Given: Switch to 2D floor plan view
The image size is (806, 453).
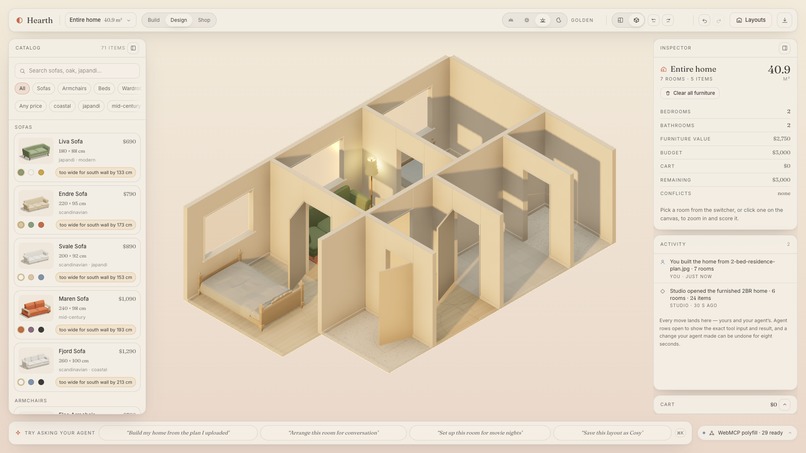Looking at the screenshot, I should pyautogui.click(x=620, y=20).
